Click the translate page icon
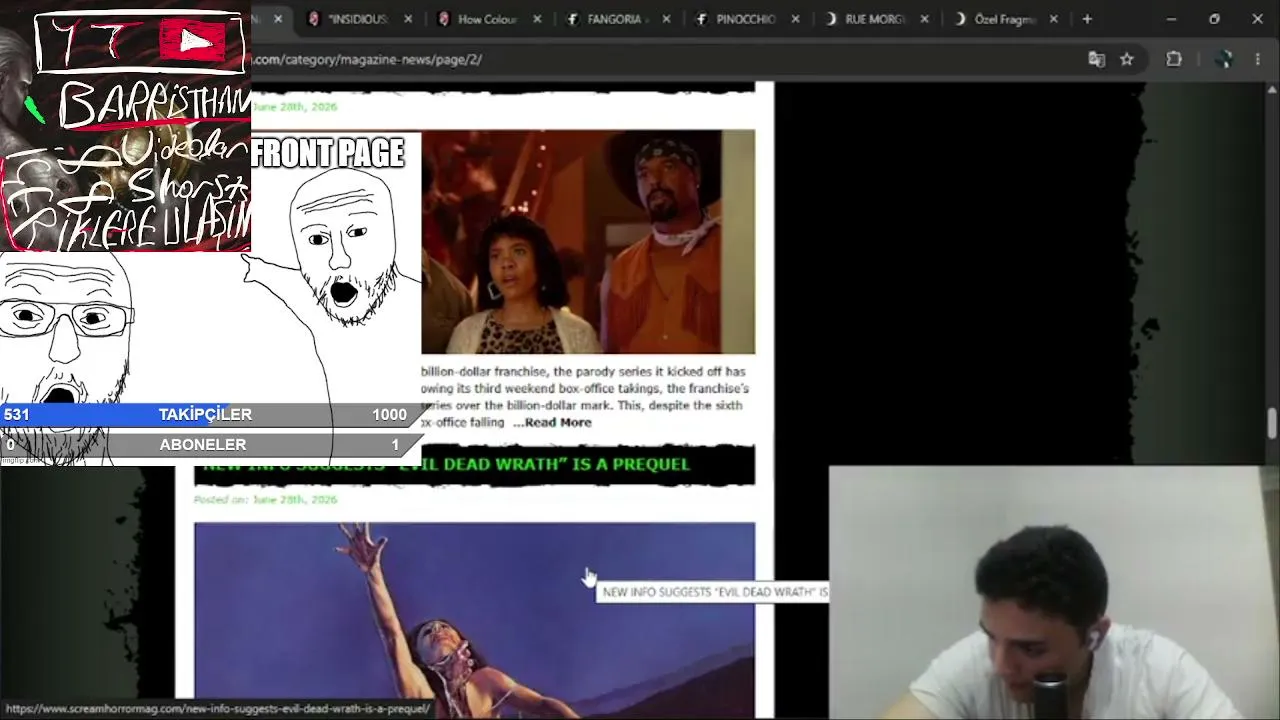The height and width of the screenshot is (720, 1280). 1097,59
